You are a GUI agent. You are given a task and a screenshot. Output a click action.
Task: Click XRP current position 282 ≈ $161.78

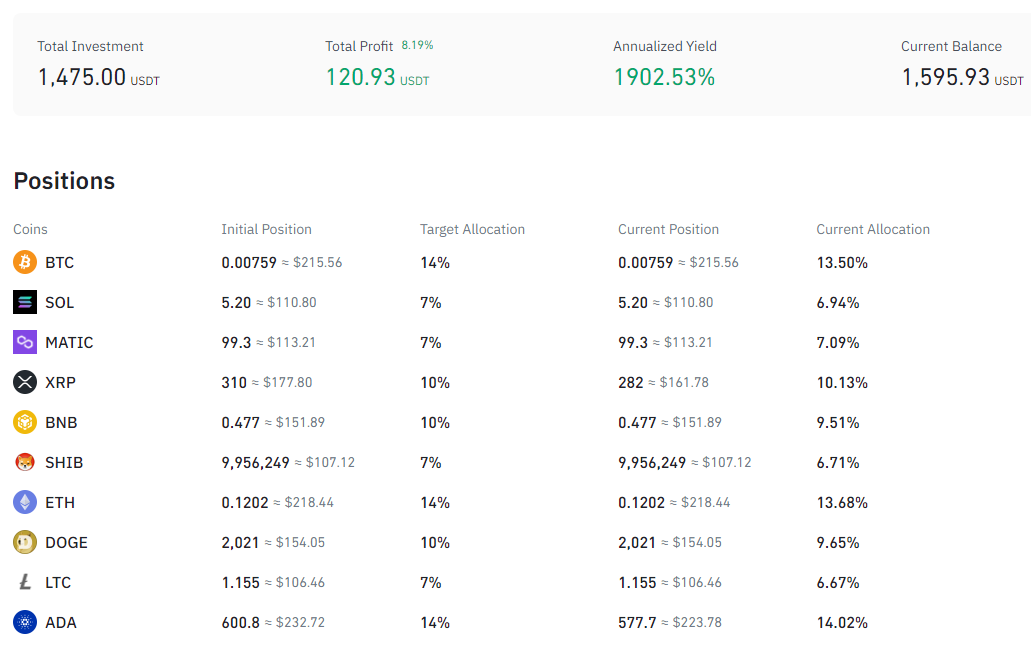(x=663, y=383)
